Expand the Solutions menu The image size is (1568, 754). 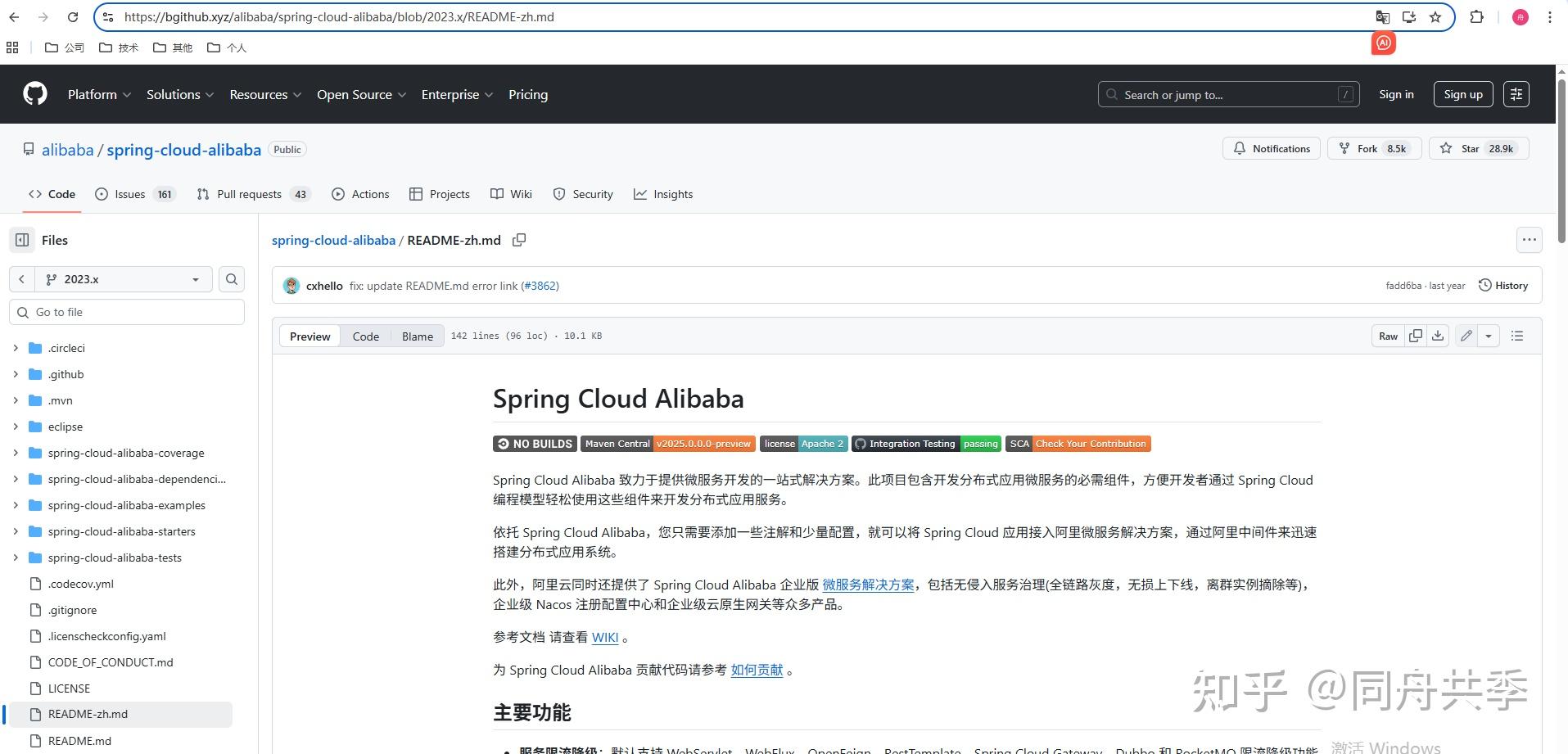(x=180, y=94)
